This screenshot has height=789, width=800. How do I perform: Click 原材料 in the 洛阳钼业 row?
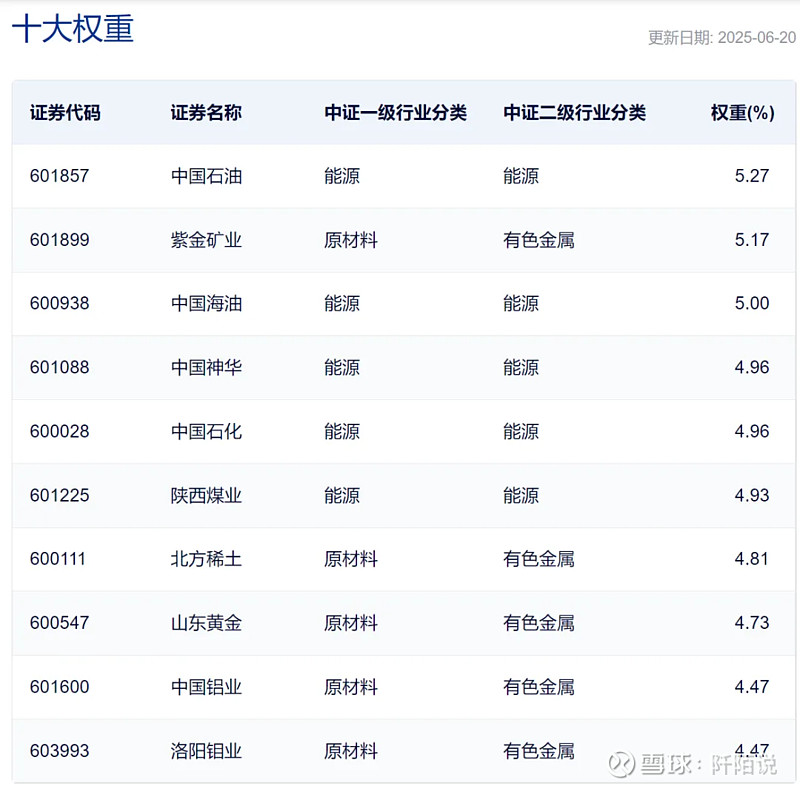pos(351,751)
